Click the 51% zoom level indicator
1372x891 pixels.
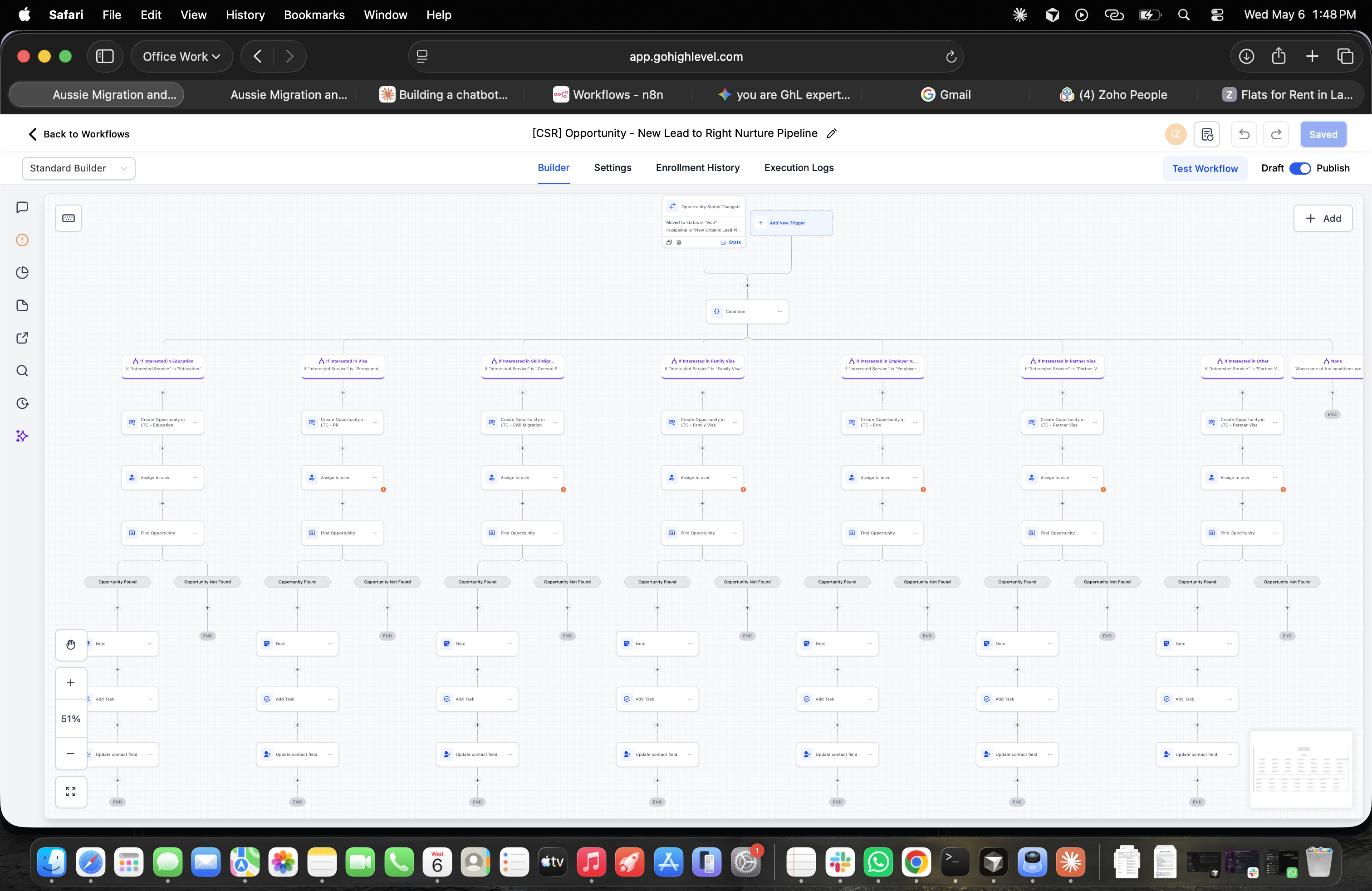[x=71, y=719]
